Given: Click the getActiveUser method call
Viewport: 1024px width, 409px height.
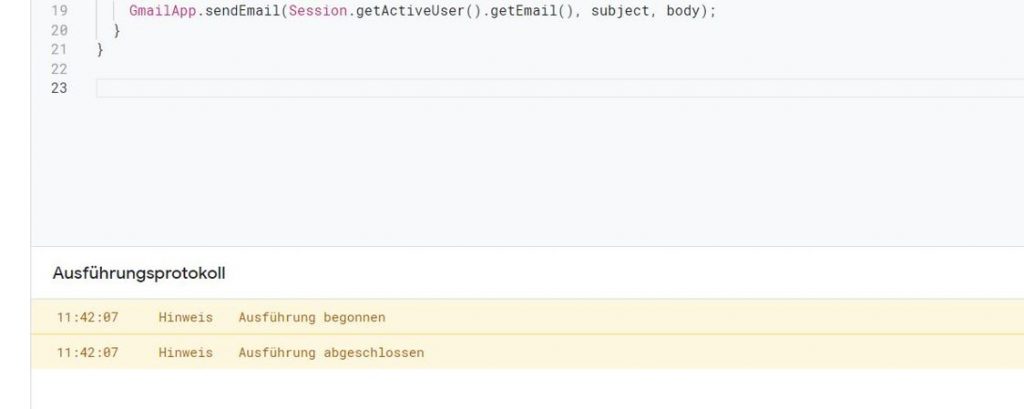Looking at the screenshot, I should [x=407, y=11].
